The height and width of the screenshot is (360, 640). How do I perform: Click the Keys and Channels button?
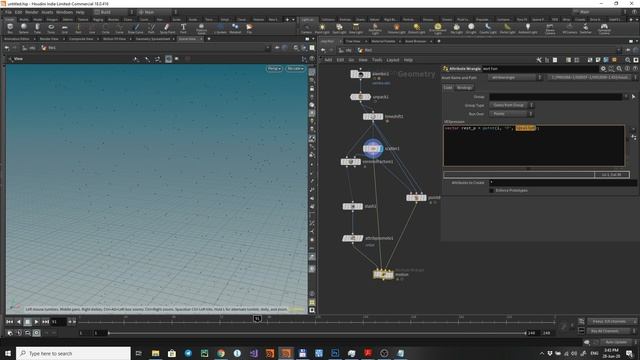click(x=612, y=322)
